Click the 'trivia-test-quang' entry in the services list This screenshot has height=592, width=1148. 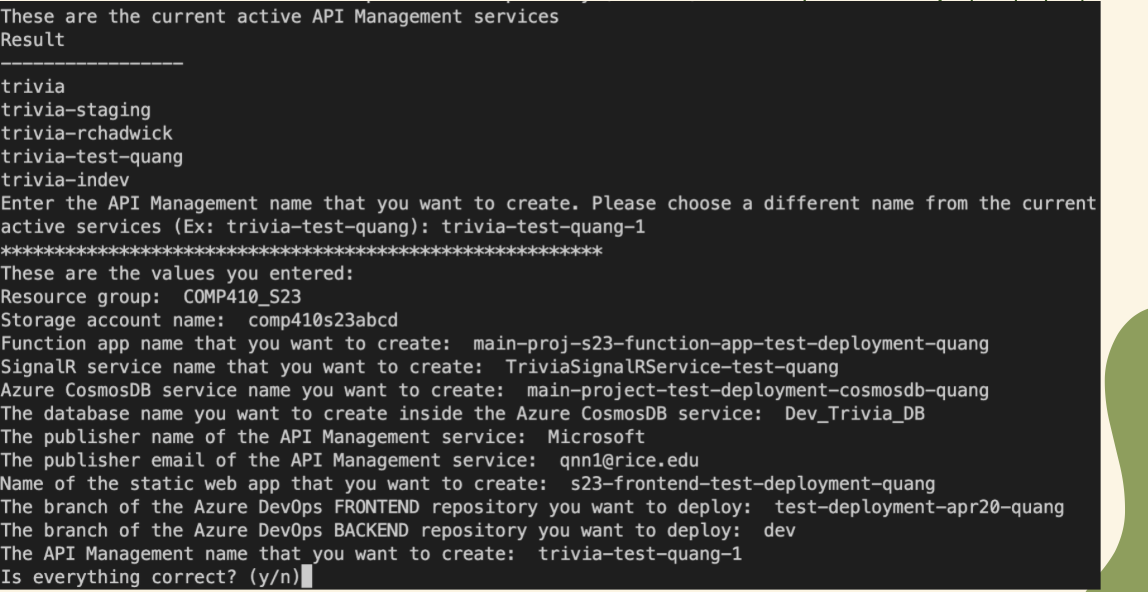92,157
